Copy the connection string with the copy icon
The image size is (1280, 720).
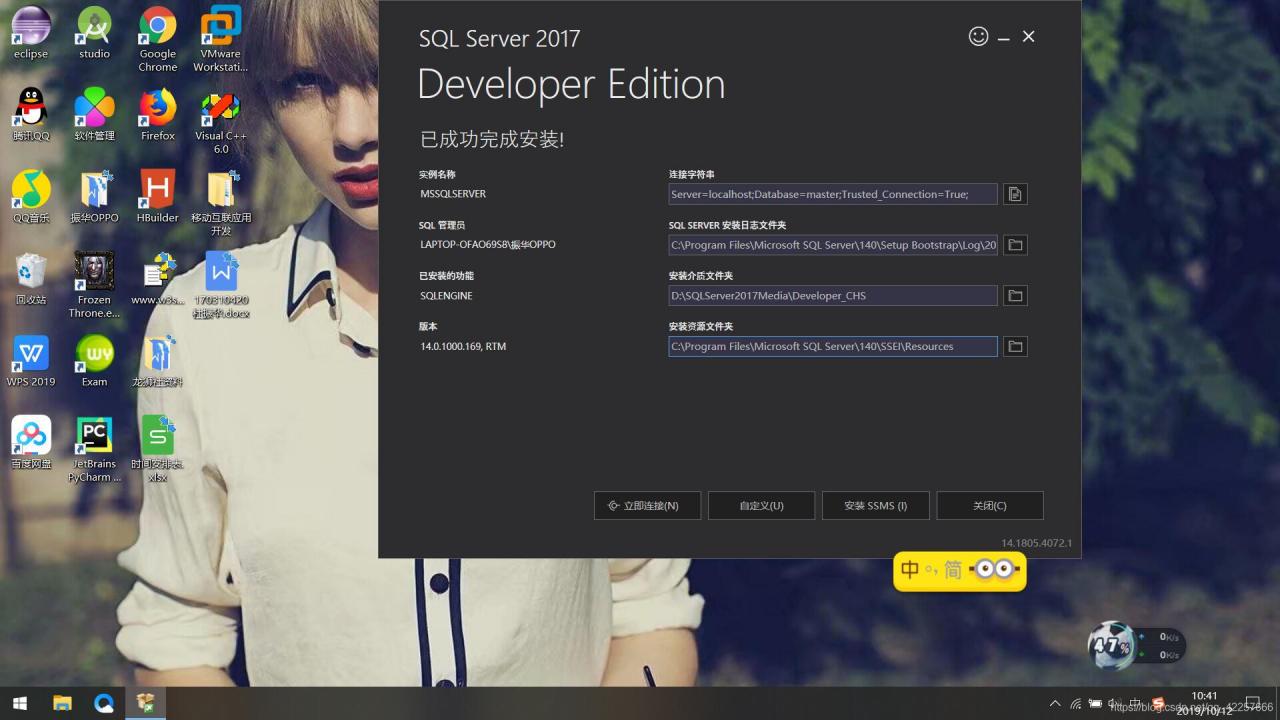pos(1015,194)
